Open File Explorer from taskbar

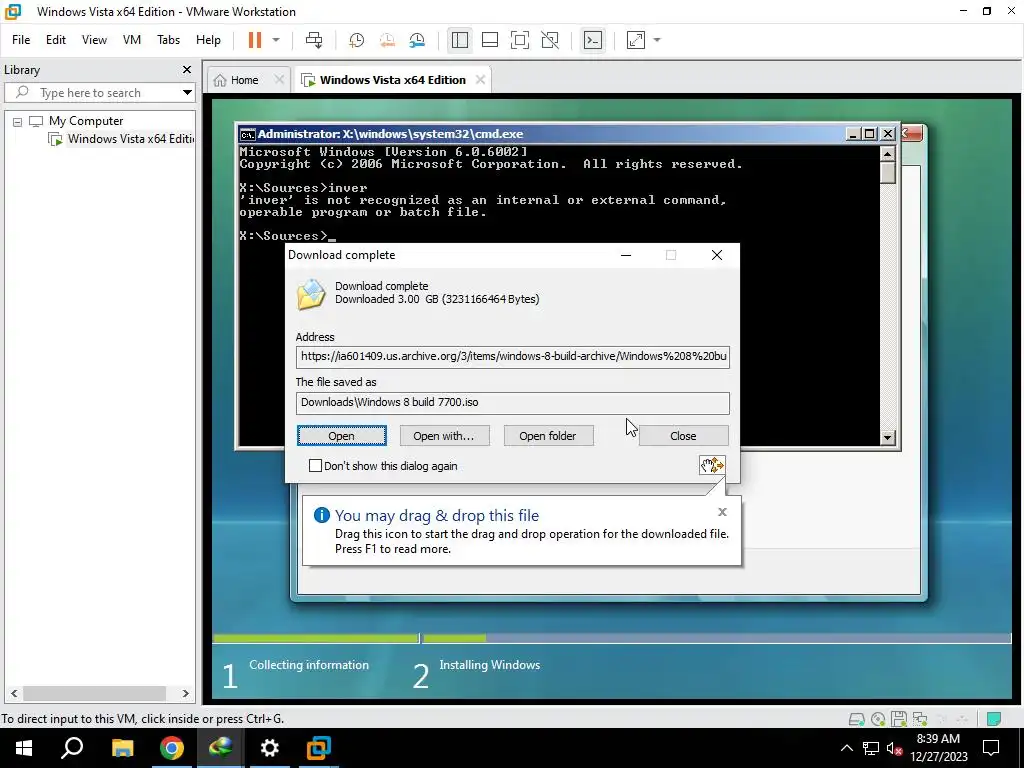[122, 748]
